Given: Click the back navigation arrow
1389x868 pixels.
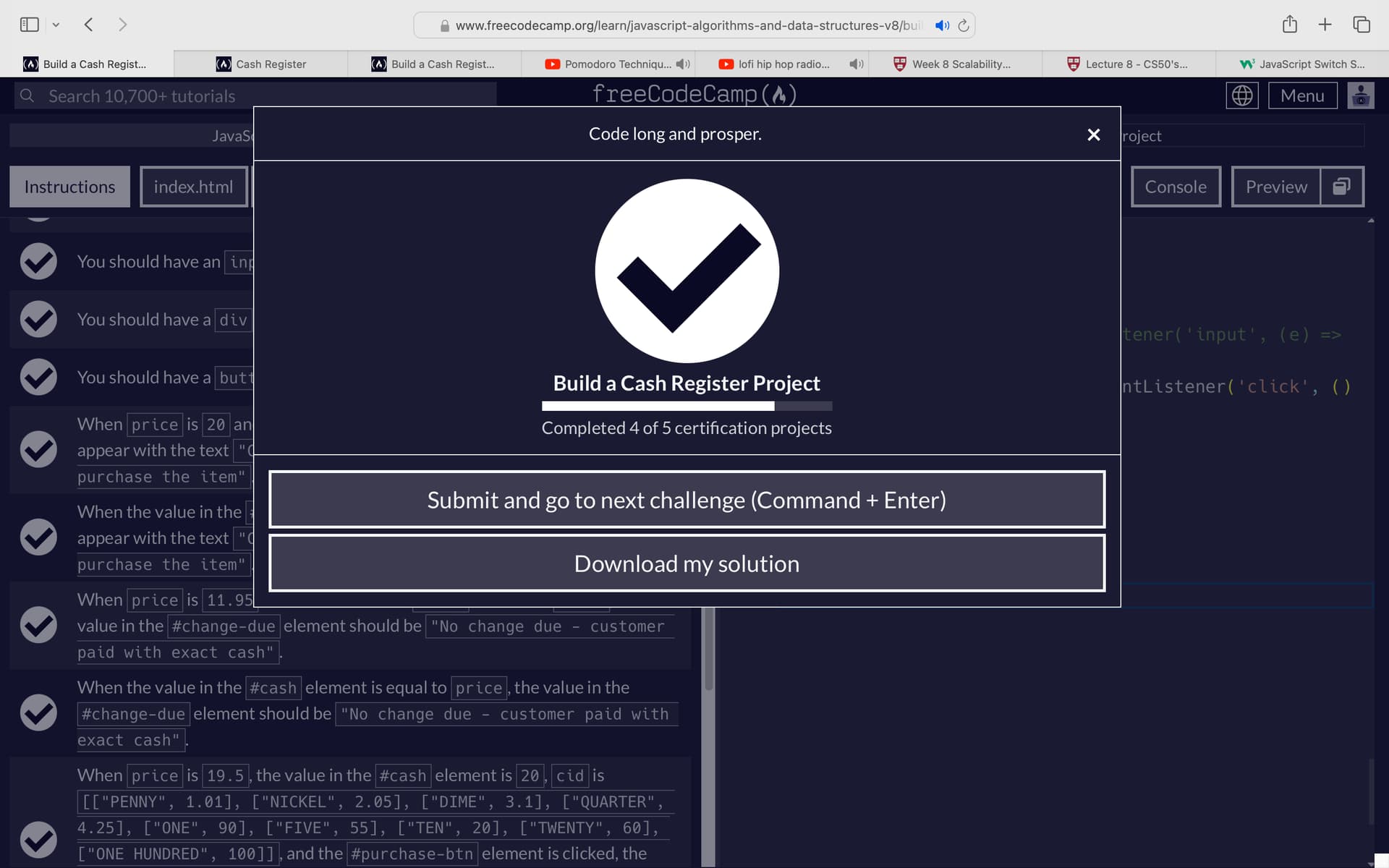Looking at the screenshot, I should tap(88, 24).
